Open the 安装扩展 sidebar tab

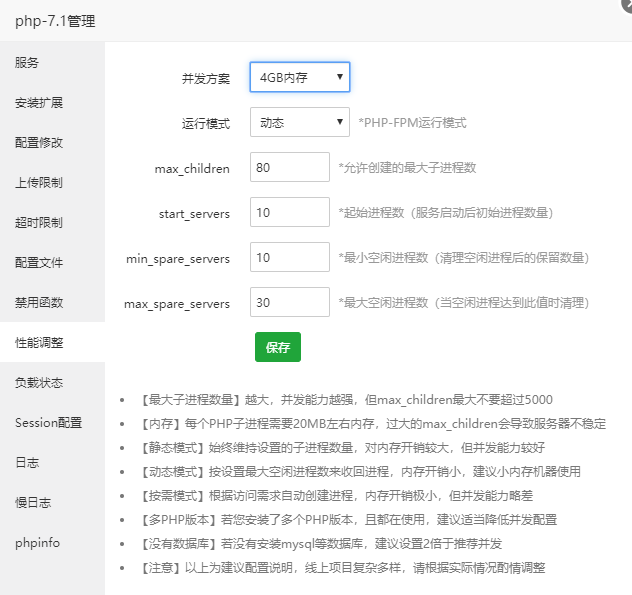[52, 102]
